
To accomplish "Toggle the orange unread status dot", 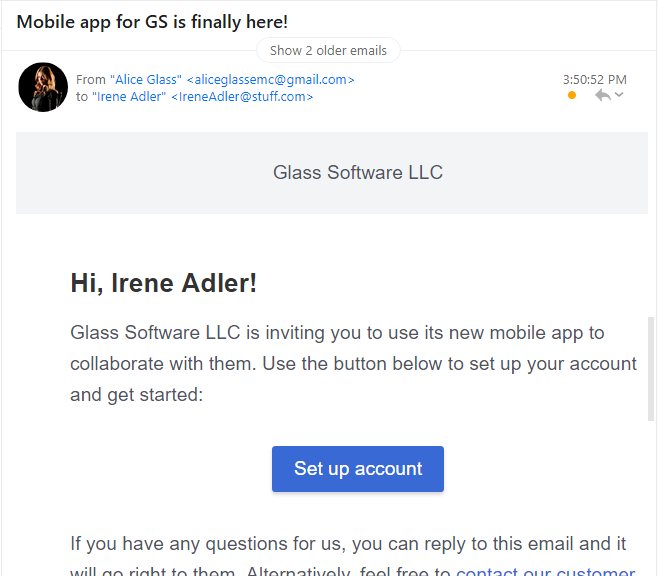I will point(572,95).
